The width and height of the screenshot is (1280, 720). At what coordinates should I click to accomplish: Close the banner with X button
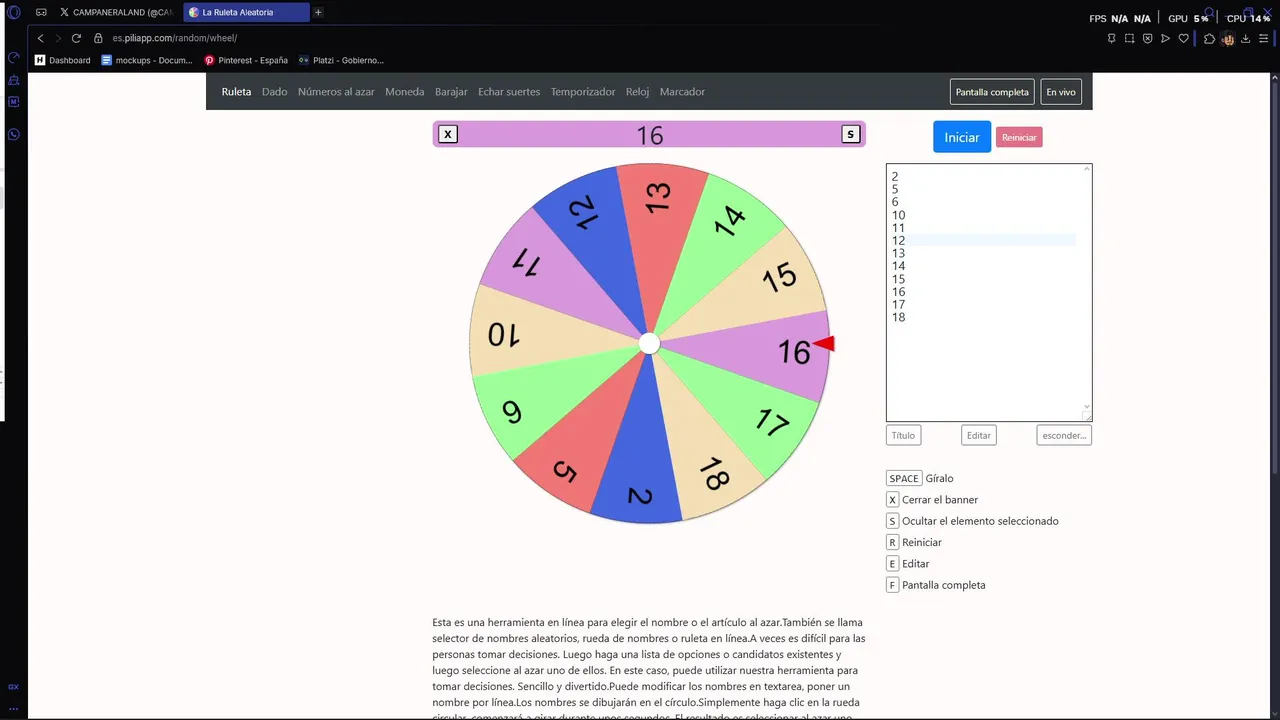coord(448,134)
